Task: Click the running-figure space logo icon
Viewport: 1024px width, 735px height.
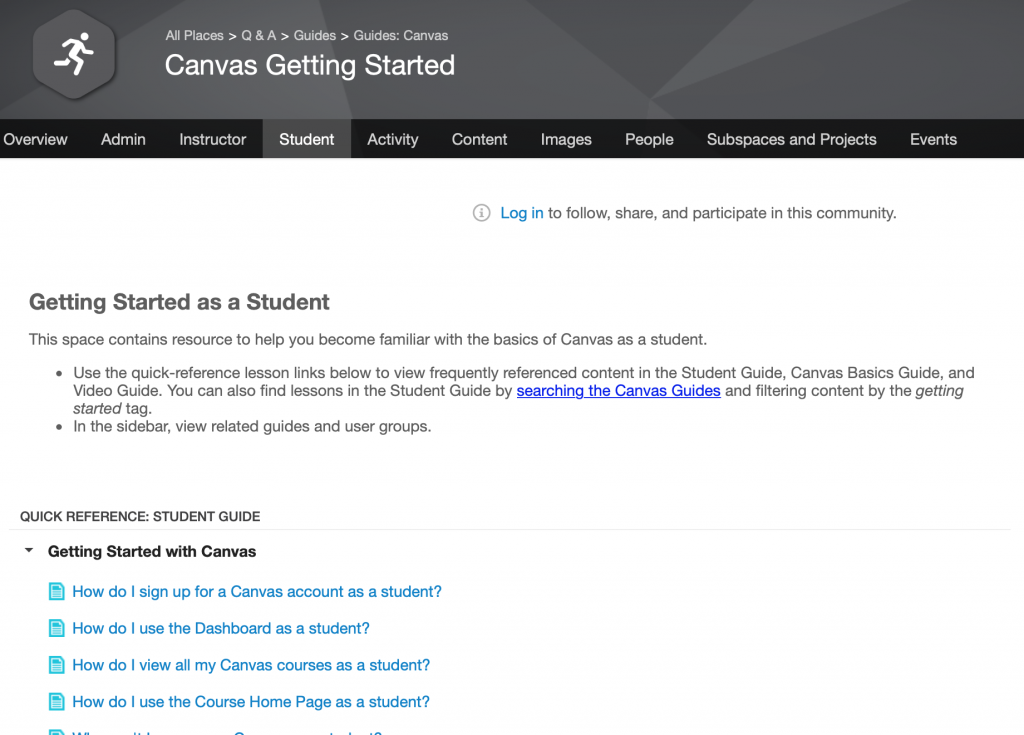Action: coord(74,54)
